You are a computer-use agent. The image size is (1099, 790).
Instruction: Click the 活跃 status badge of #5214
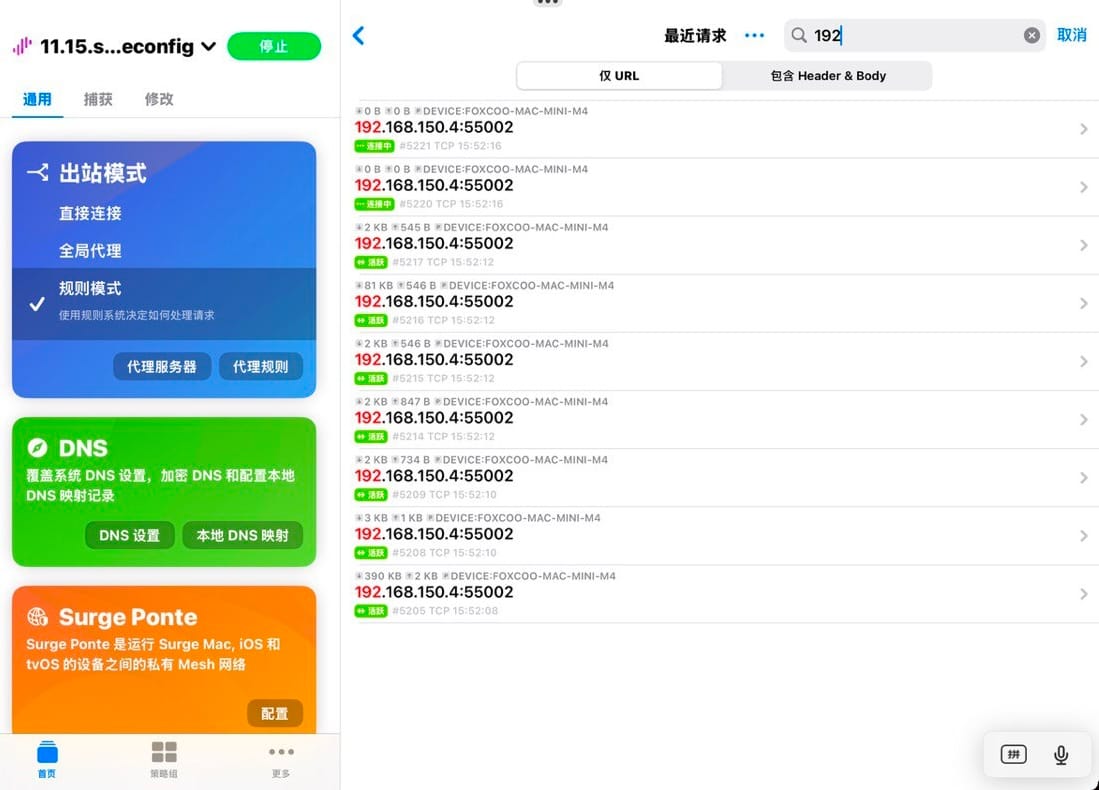[x=371, y=437]
